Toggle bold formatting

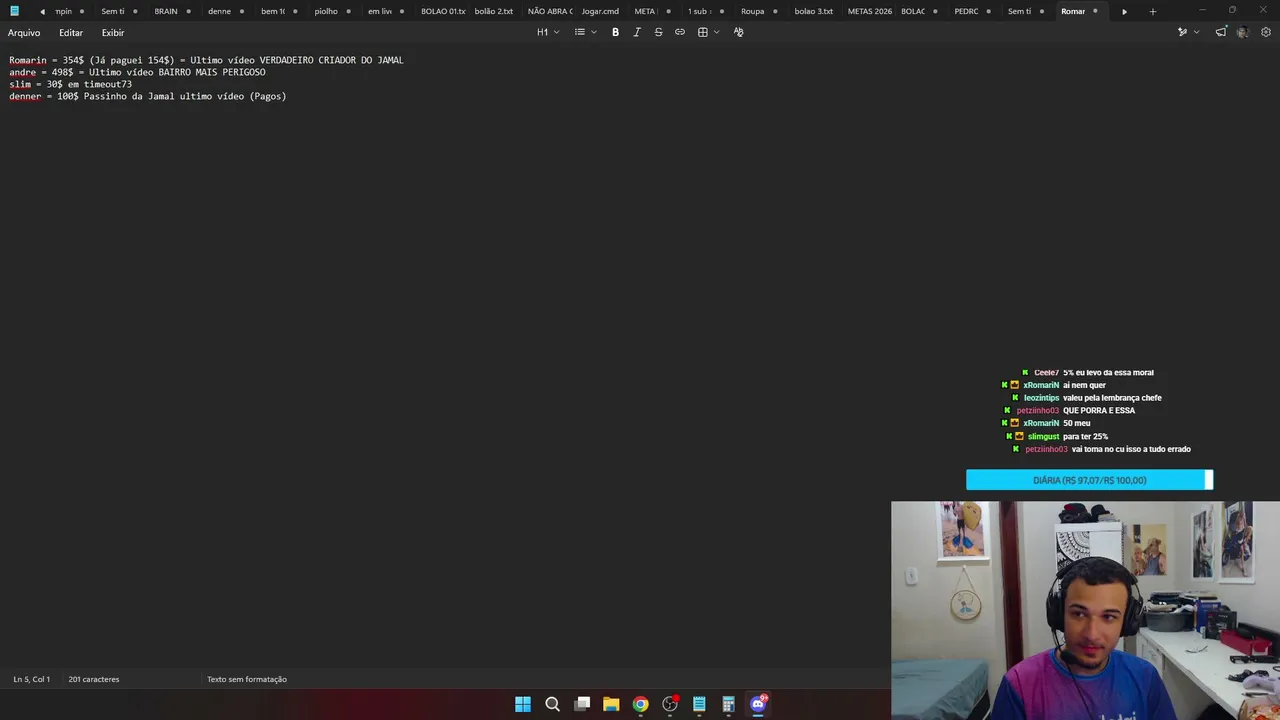[x=615, y=32]
